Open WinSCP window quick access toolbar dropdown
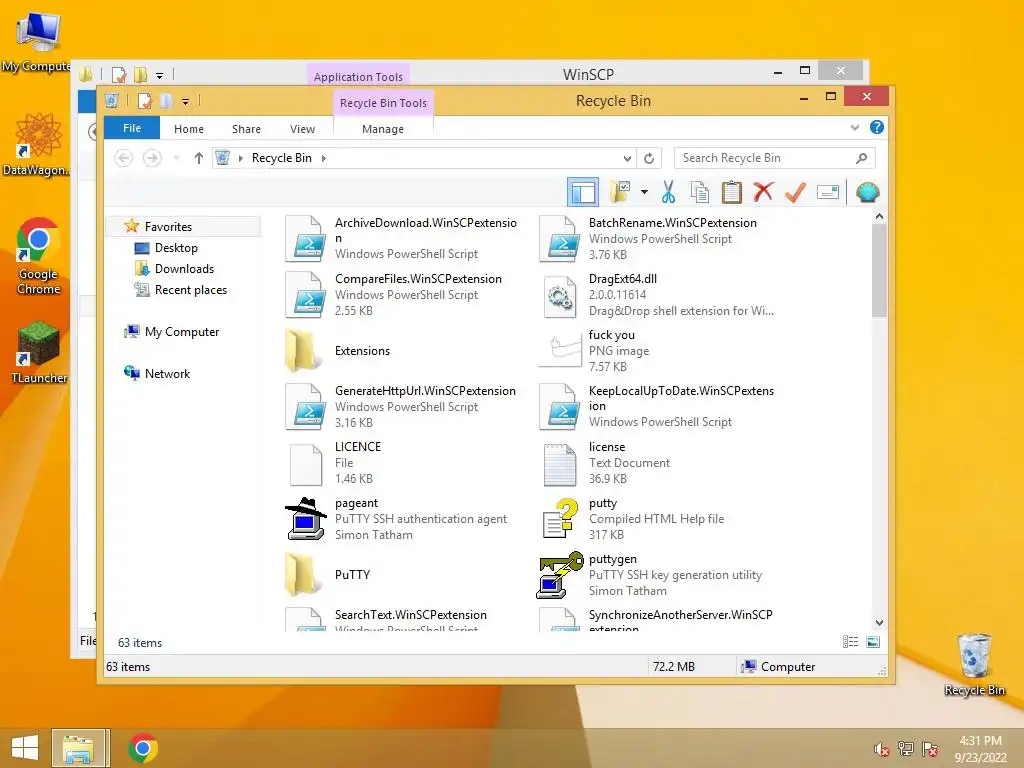Viewport: 1024px width, 768px height. 159,76
